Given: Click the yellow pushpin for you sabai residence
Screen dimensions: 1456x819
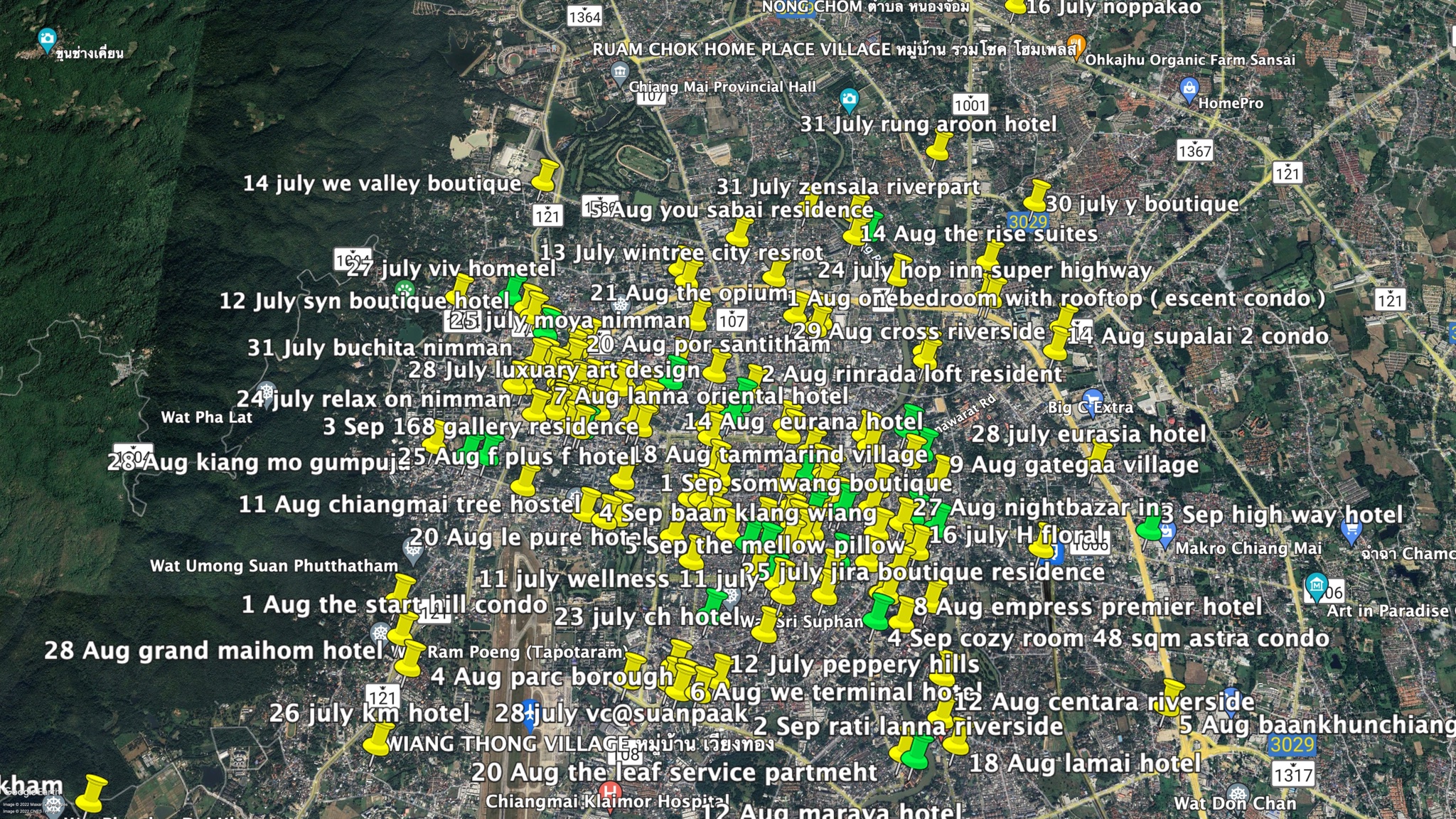Looking at the screenshot, I should click(x=739, y=233).
